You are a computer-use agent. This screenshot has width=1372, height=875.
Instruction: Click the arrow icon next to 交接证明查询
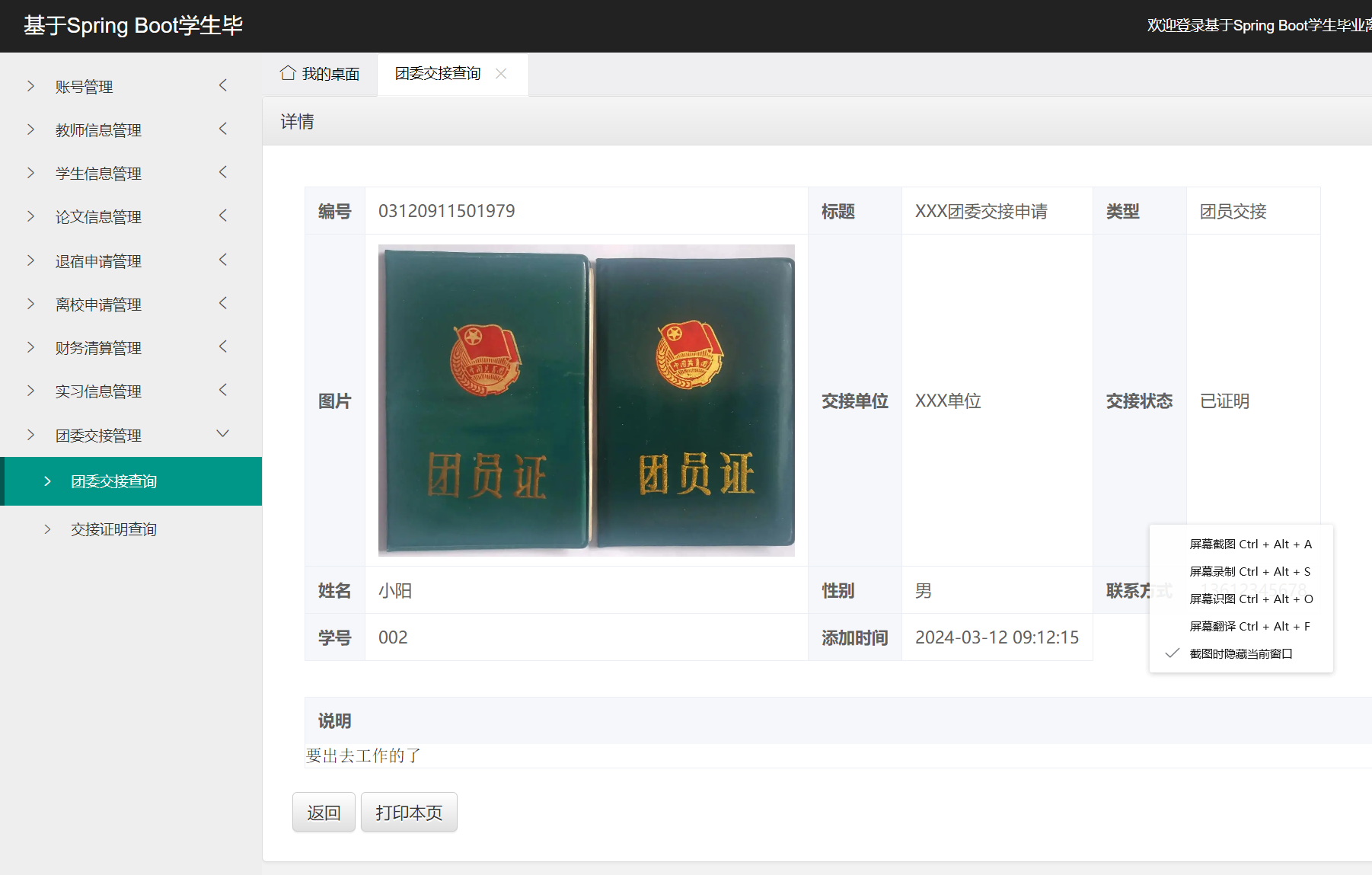46,529
